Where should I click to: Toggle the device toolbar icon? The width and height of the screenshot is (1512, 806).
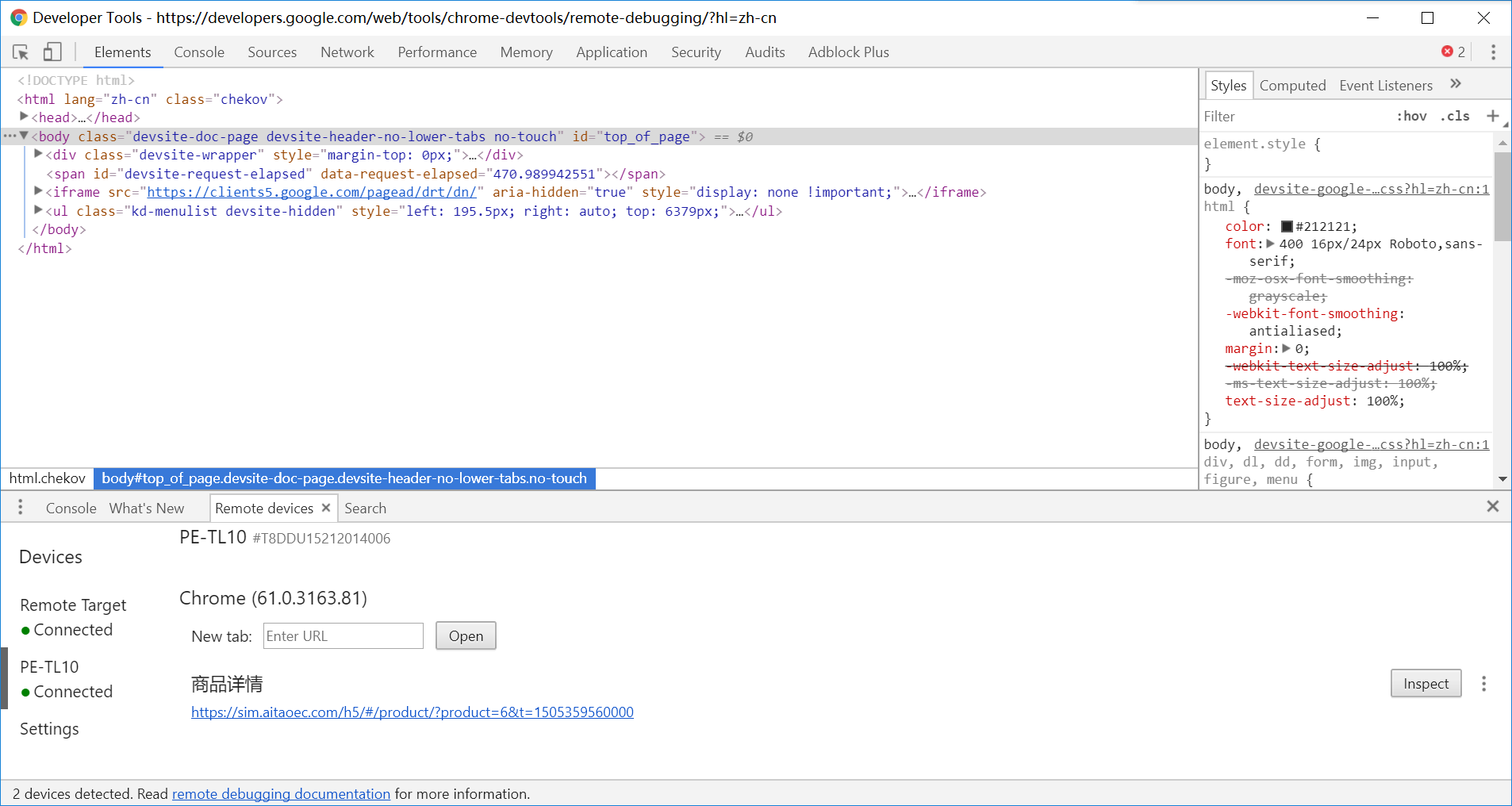click(x=52, y=52)
